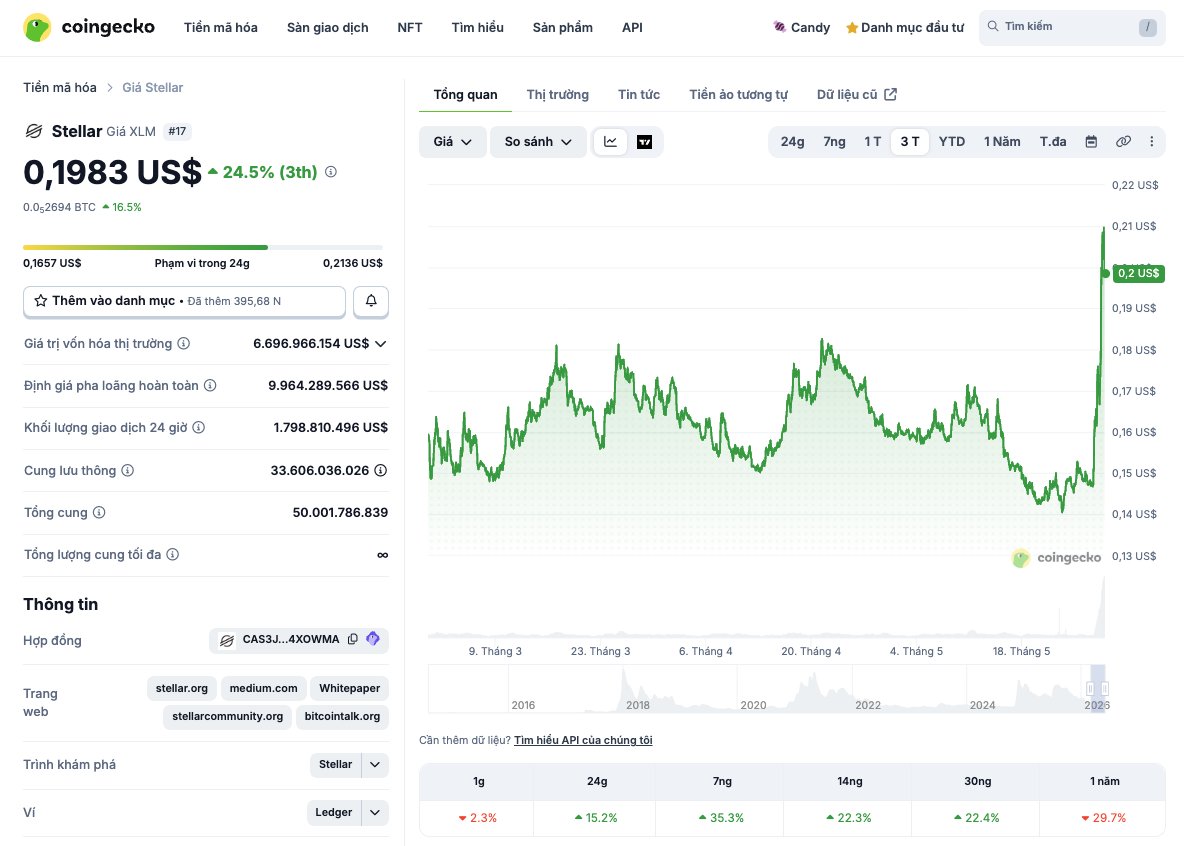Open the Sản phẩm nav menu
Viewport: 1184px width, 846px height.
[563, 27]
